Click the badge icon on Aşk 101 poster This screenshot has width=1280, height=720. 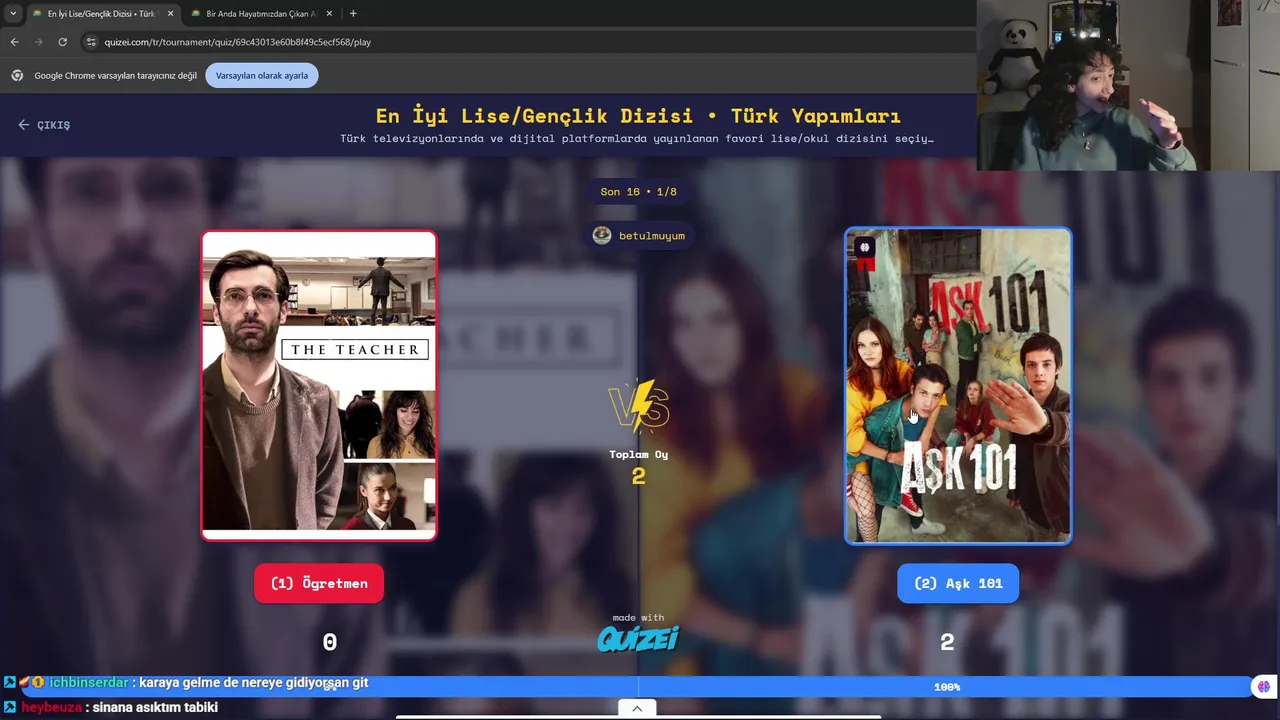point(865,247)
